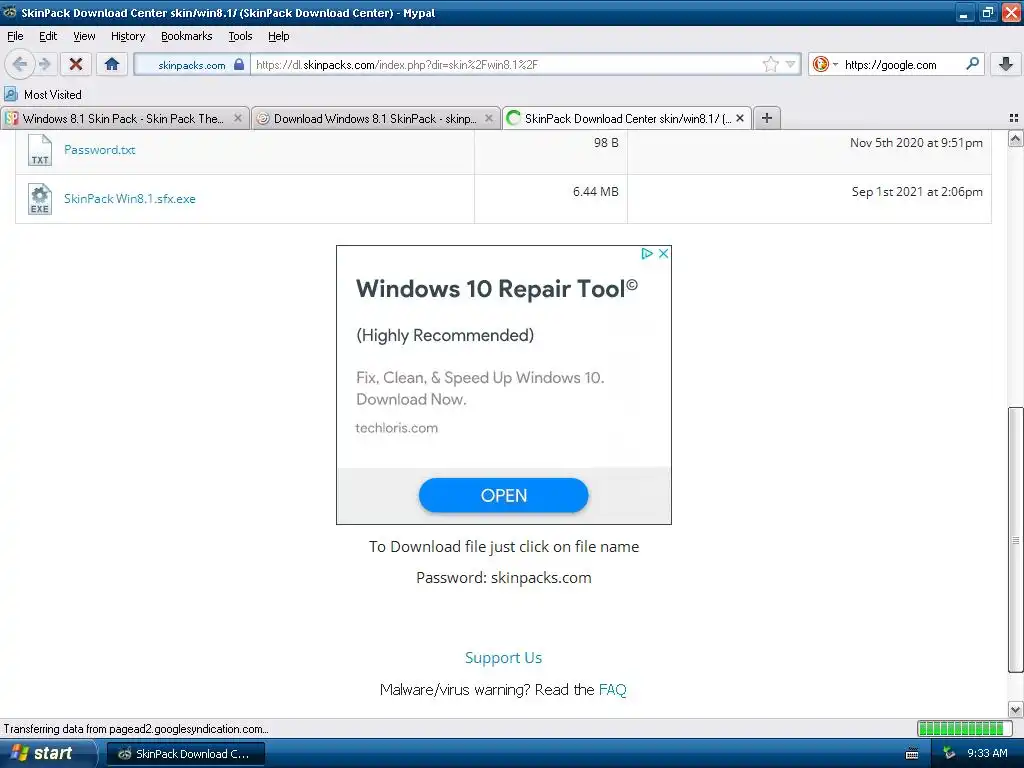Open the downloads arrow button
The height and width of the screenshot is (768, 1024).
pos(1006,64)
